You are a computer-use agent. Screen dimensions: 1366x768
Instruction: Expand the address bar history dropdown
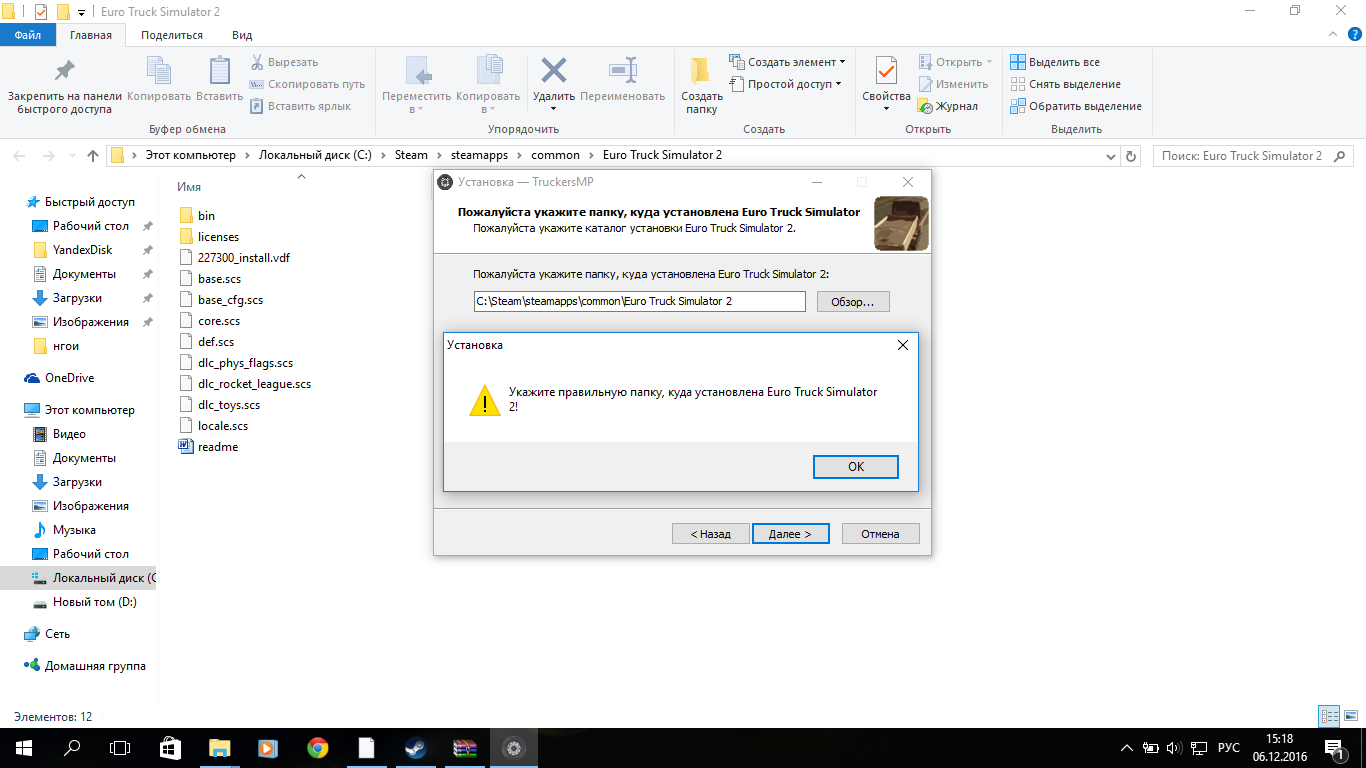pos(1112,156)
